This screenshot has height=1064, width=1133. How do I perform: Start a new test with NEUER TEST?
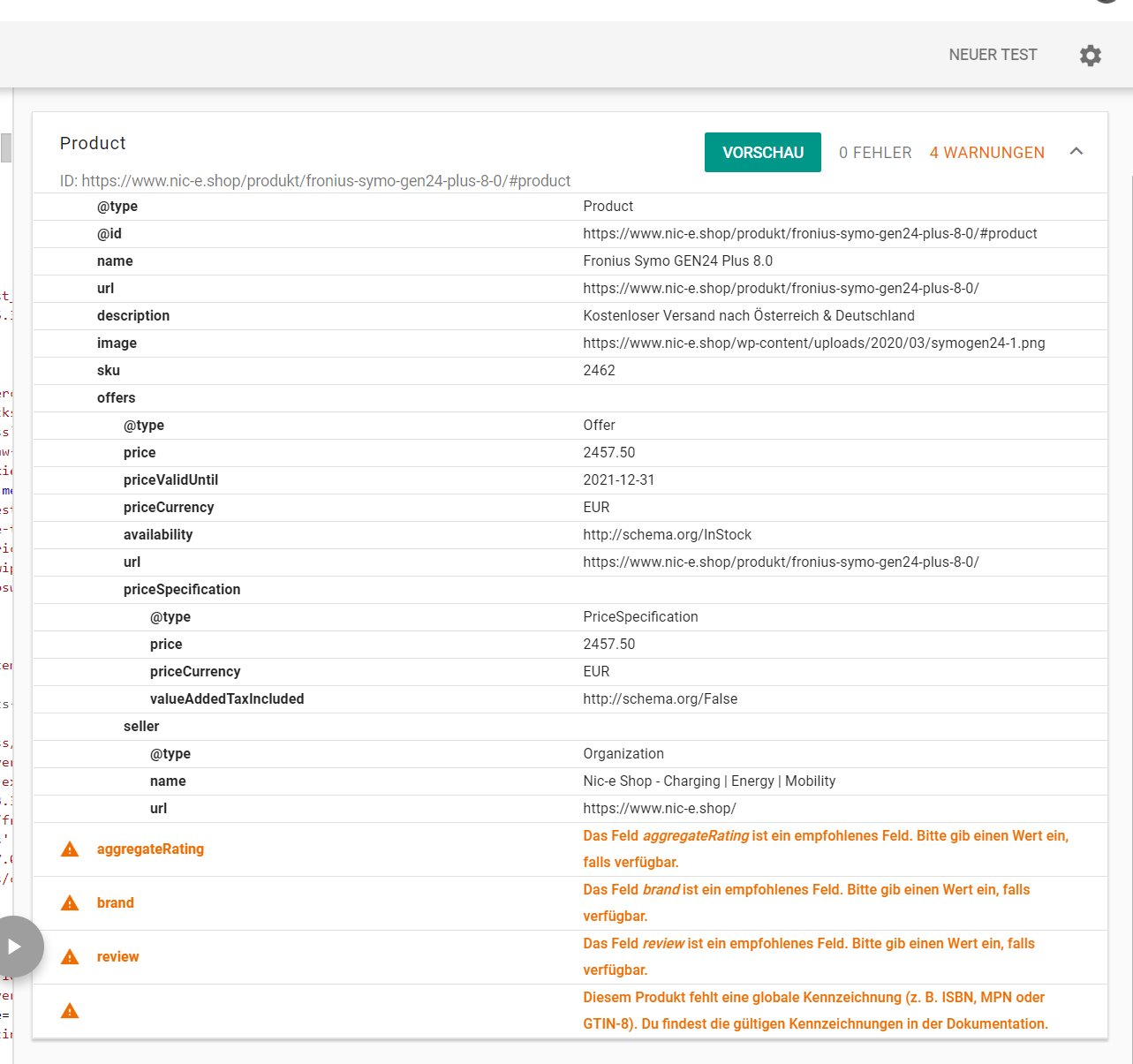[x=993, y=55]
